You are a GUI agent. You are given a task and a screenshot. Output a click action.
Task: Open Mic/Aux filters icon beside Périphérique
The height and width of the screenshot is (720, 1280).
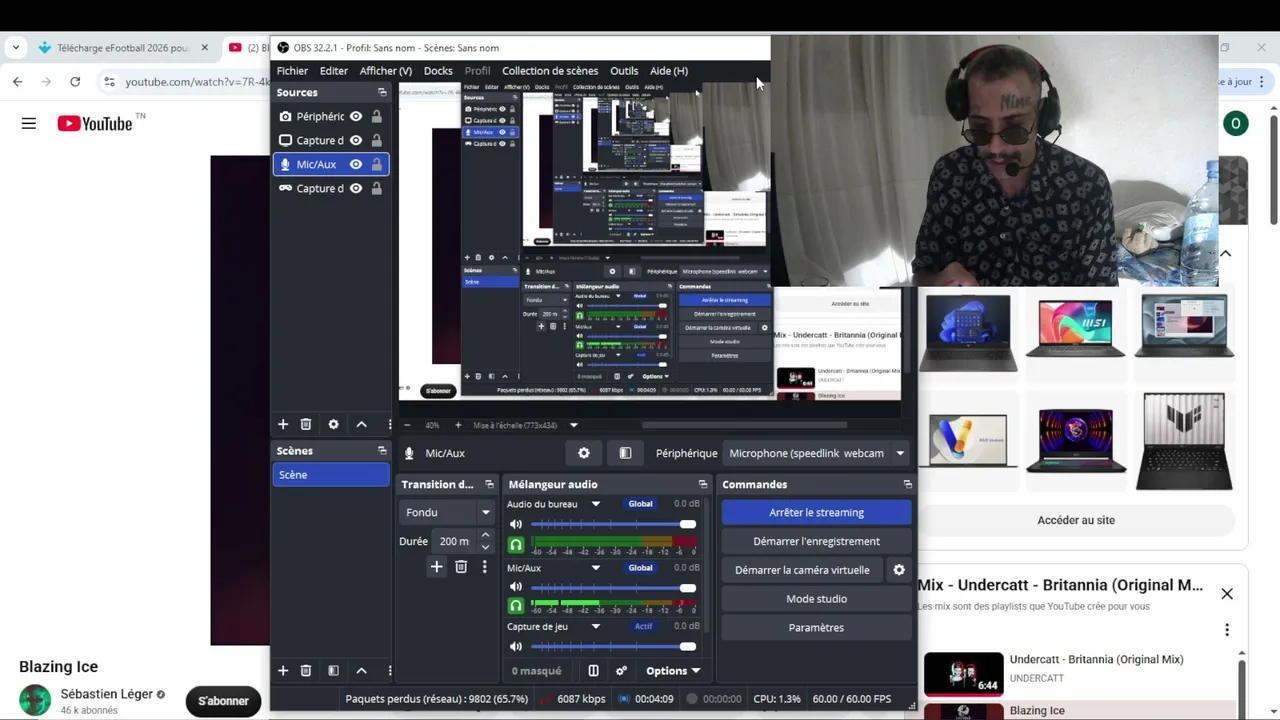tap(625, 453)
